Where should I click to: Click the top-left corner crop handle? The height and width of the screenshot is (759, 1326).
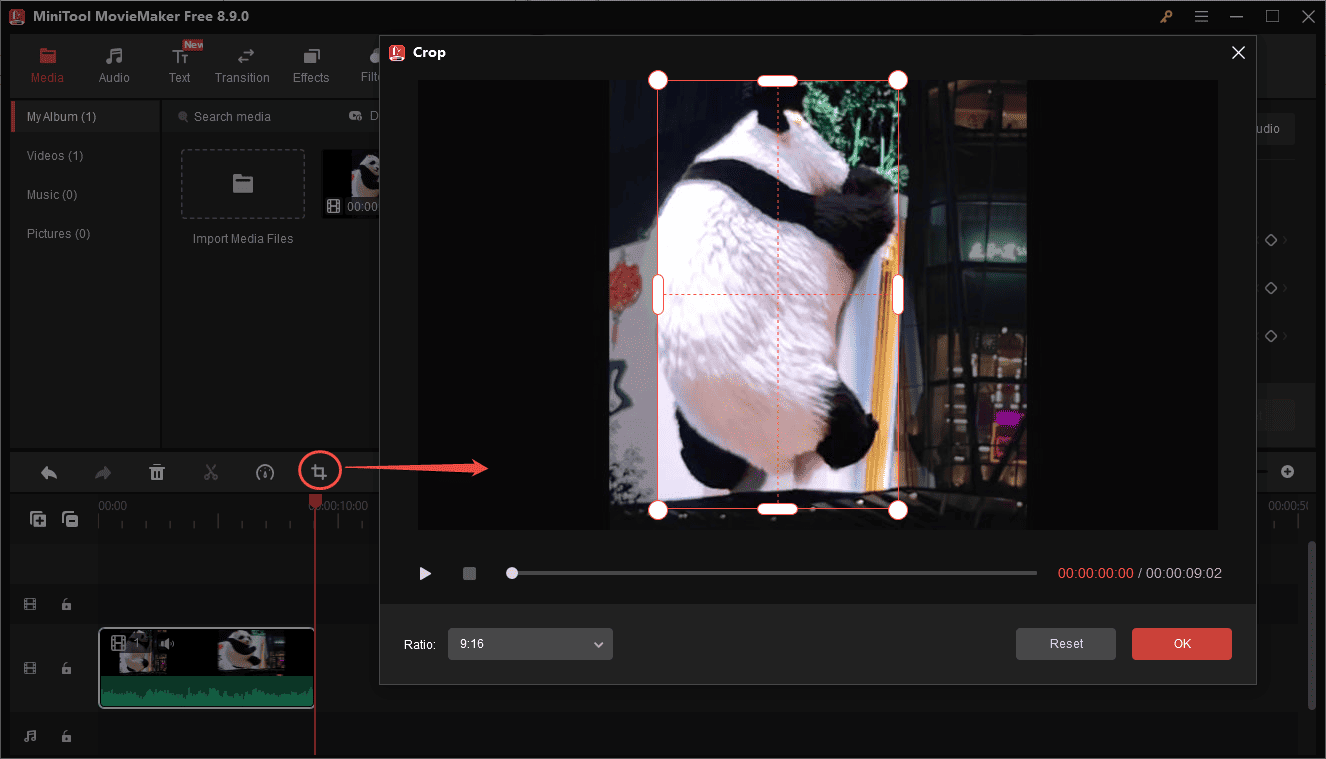tap(658, 80)
